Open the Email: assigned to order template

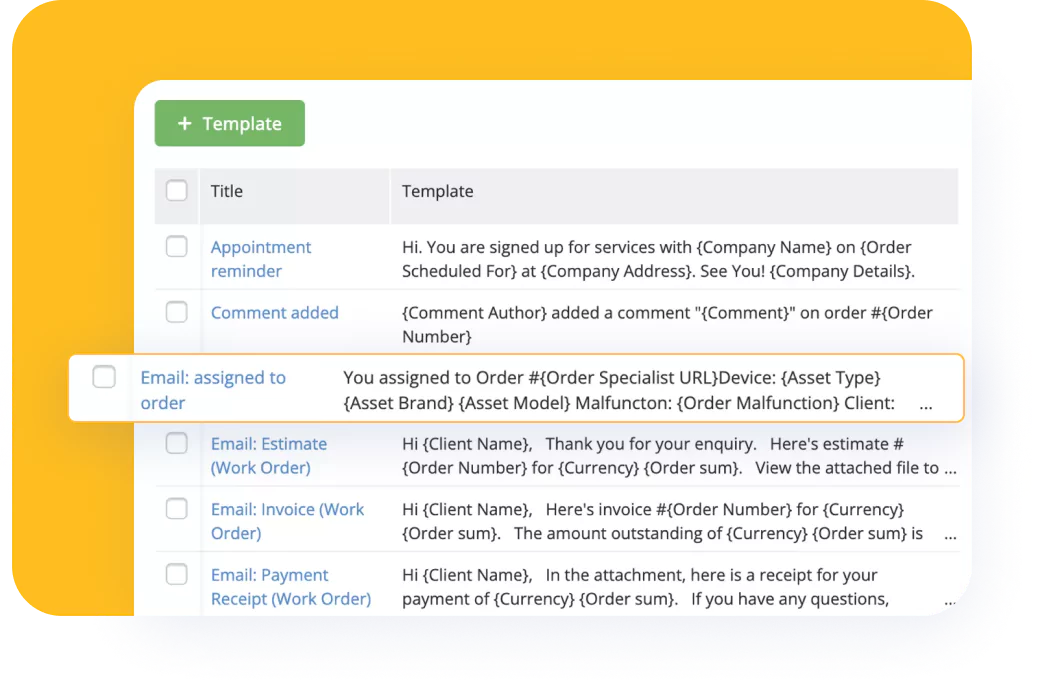213,389
